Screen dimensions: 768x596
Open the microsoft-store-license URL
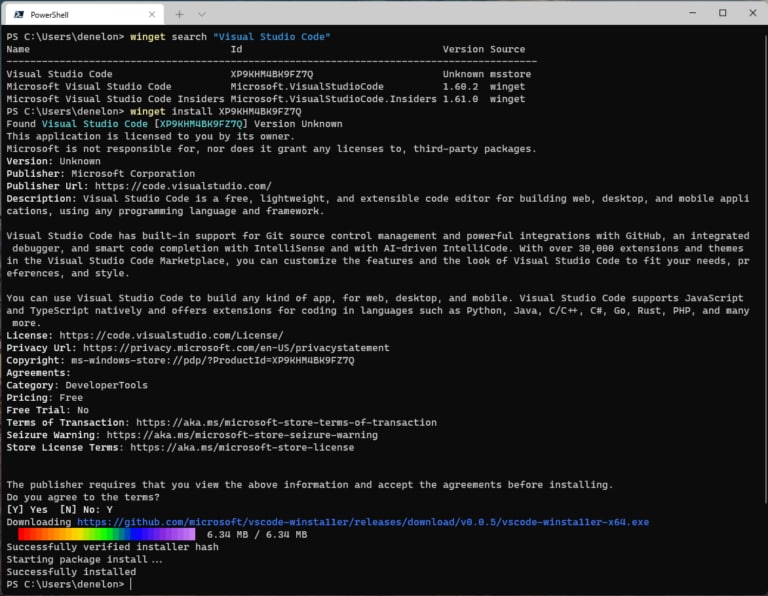(x=242, y=448)
